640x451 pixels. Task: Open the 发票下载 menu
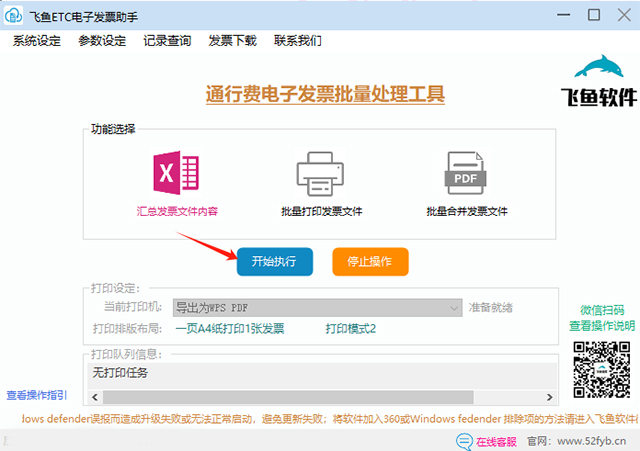pyautogui.click(x=233, y=41)
